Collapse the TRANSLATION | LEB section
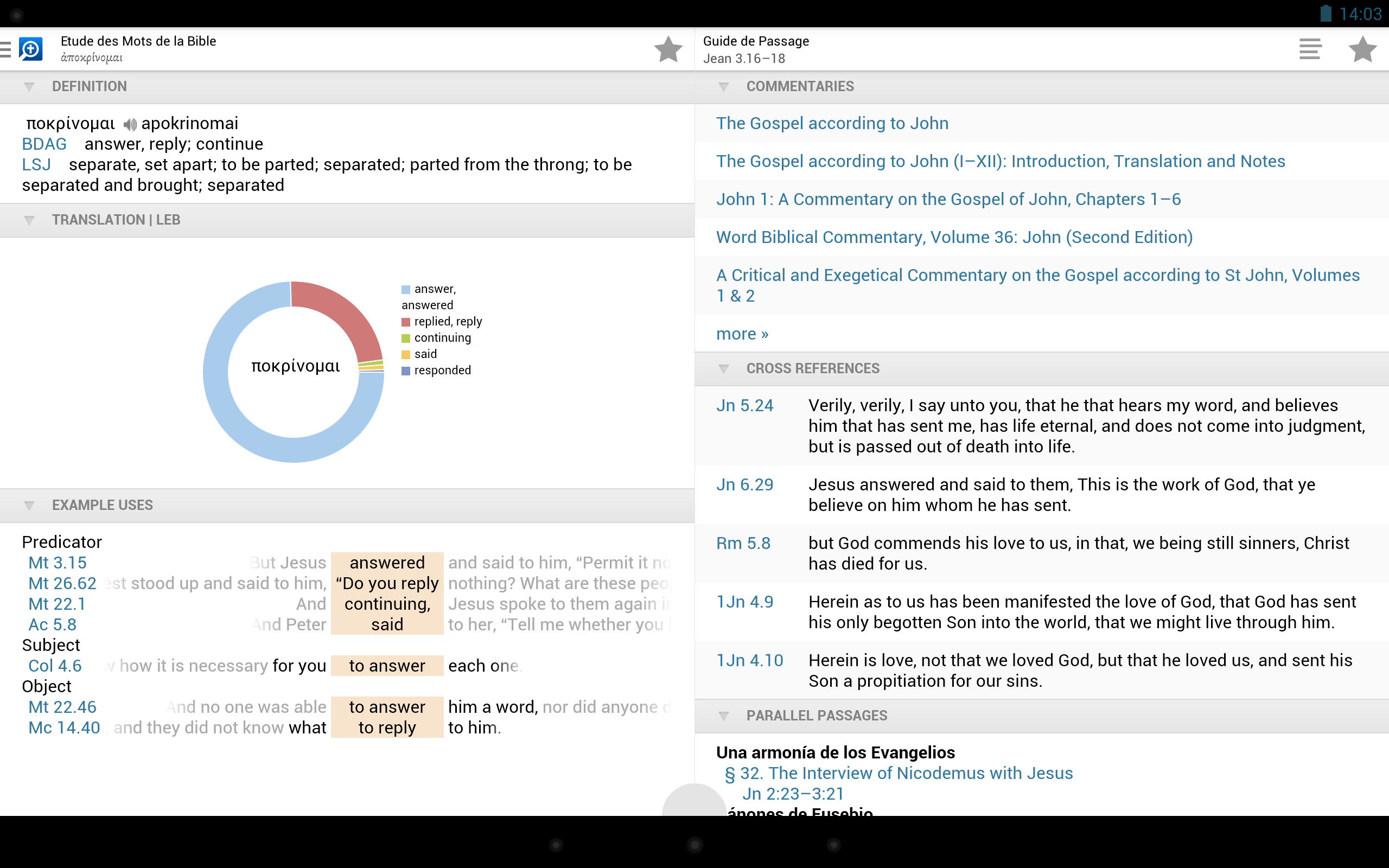This screenshot has height=868, width=1389. pyautogui.click(x=29, y=220)
